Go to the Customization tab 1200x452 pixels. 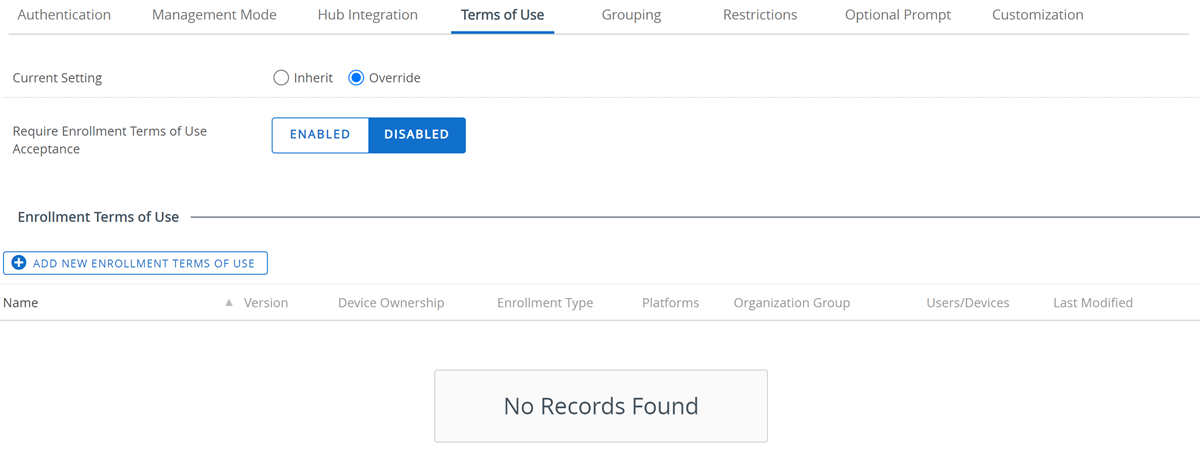click(1037, 15)
